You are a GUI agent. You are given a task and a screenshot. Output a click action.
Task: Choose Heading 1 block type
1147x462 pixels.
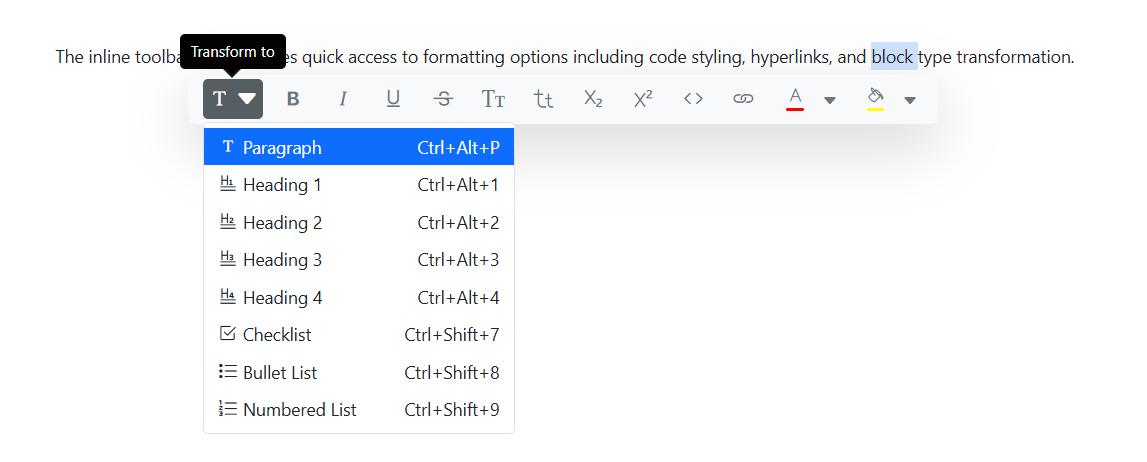(x=358, y=185)
